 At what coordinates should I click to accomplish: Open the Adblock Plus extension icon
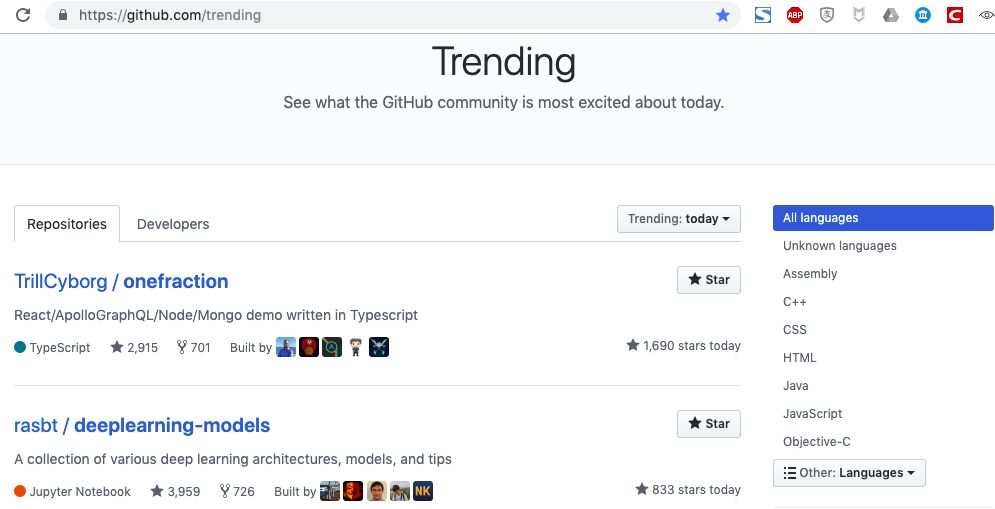coord(795,15)
